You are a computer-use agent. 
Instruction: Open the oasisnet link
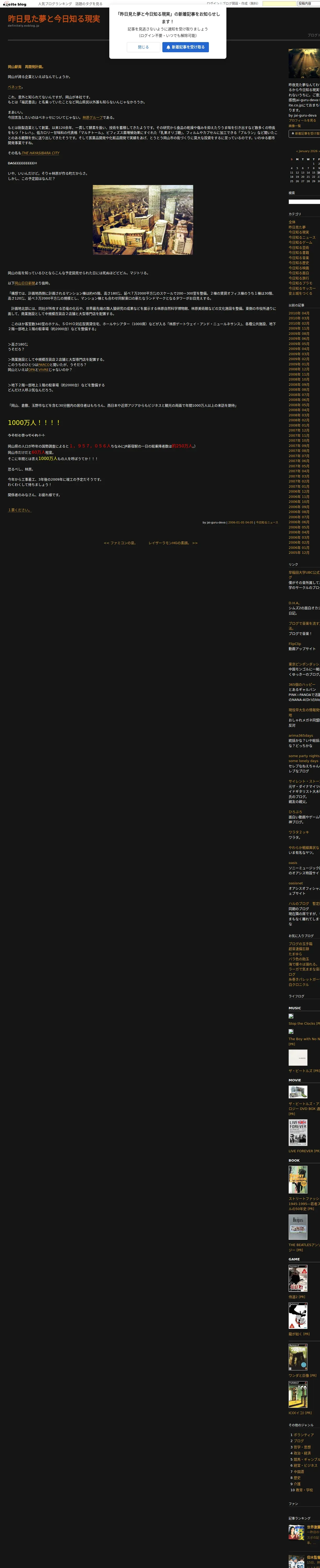tap(296, 883)
